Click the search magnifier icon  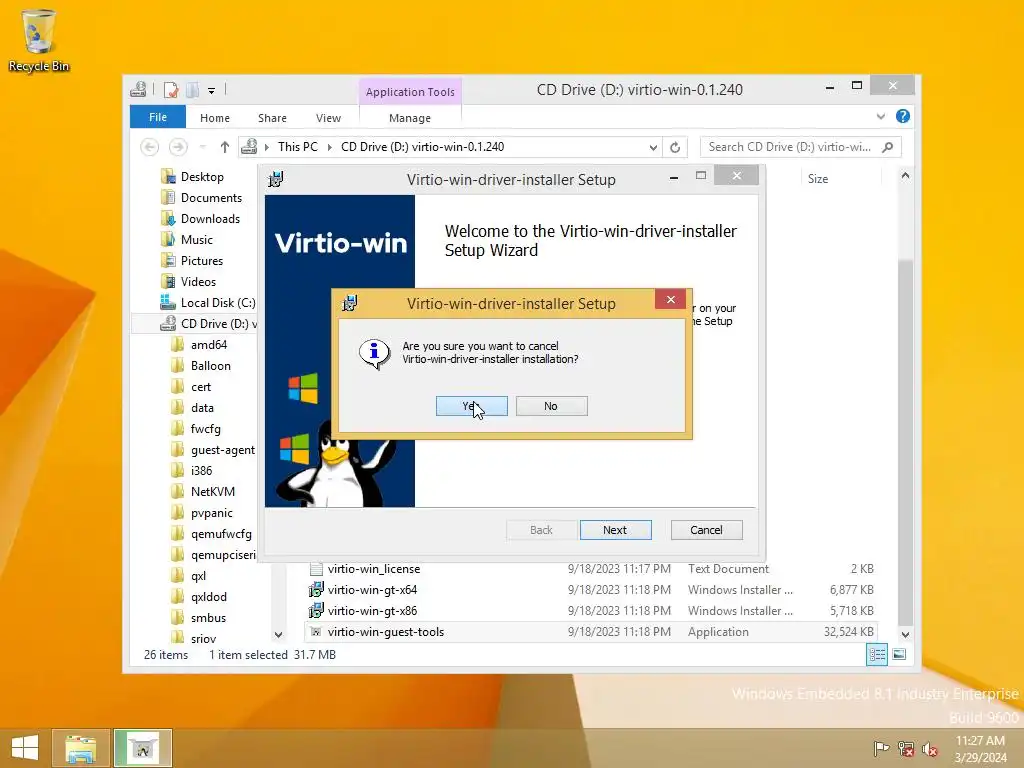(x=888, y=147)
